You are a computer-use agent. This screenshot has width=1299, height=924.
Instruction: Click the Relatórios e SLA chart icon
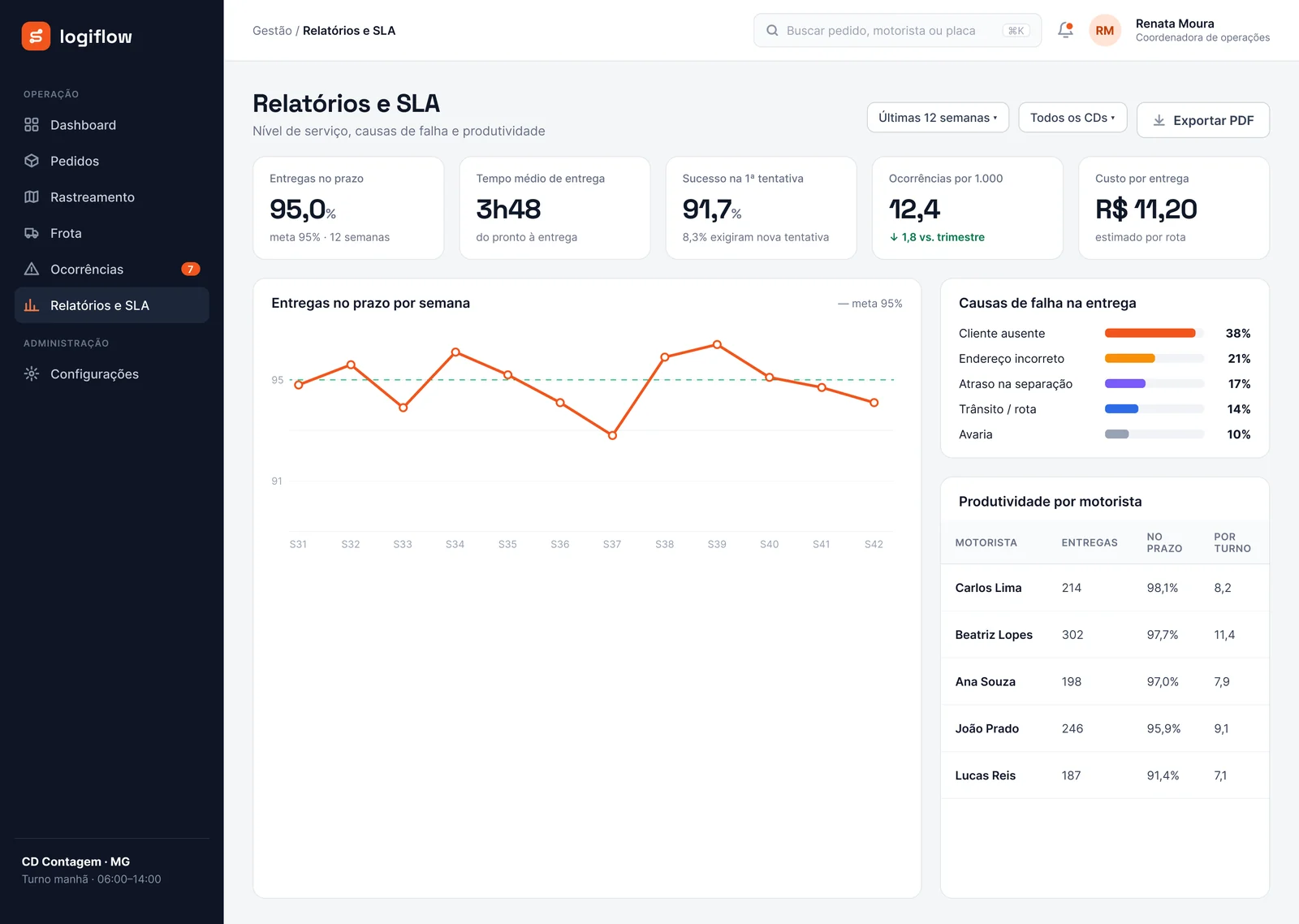32,305
